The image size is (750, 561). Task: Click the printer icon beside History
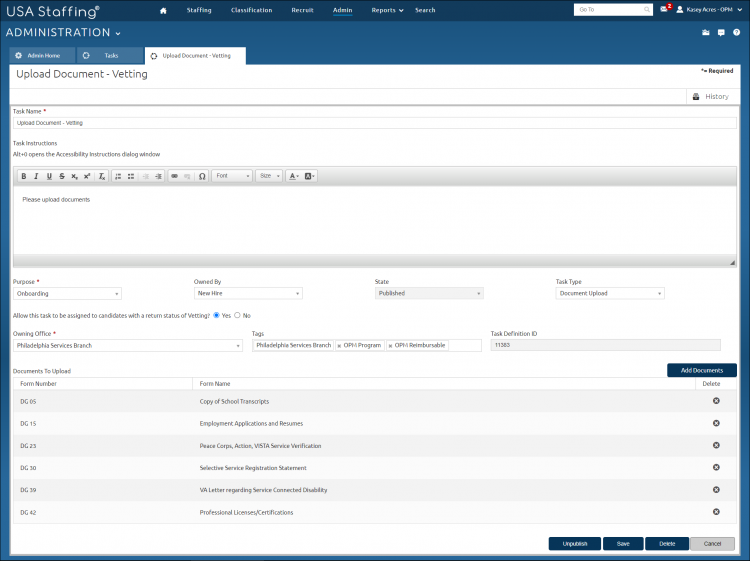pyautogui.click(x=696, y=97)
